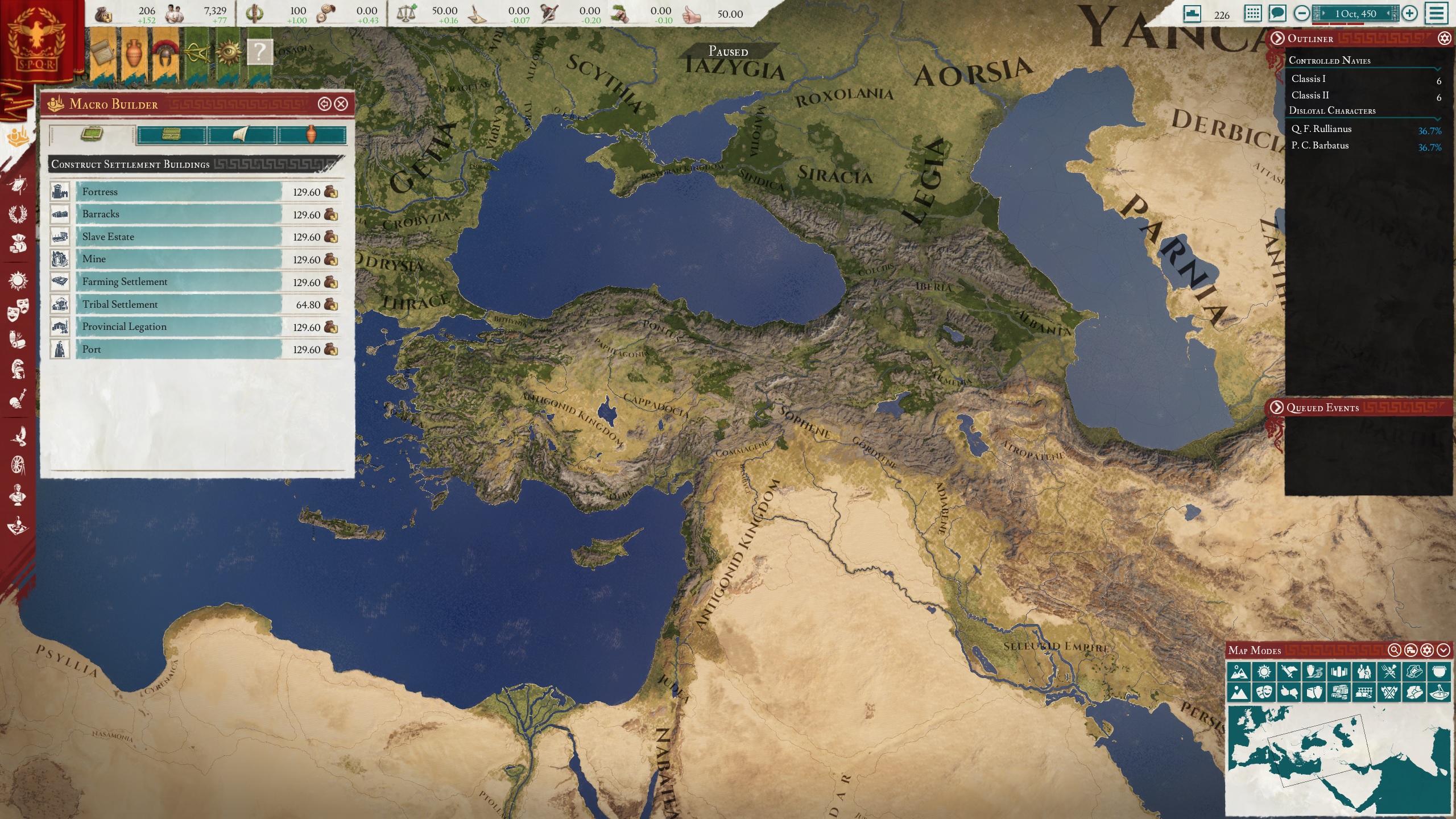Click the cauldron food map mode icon

tap(1439, 672)
